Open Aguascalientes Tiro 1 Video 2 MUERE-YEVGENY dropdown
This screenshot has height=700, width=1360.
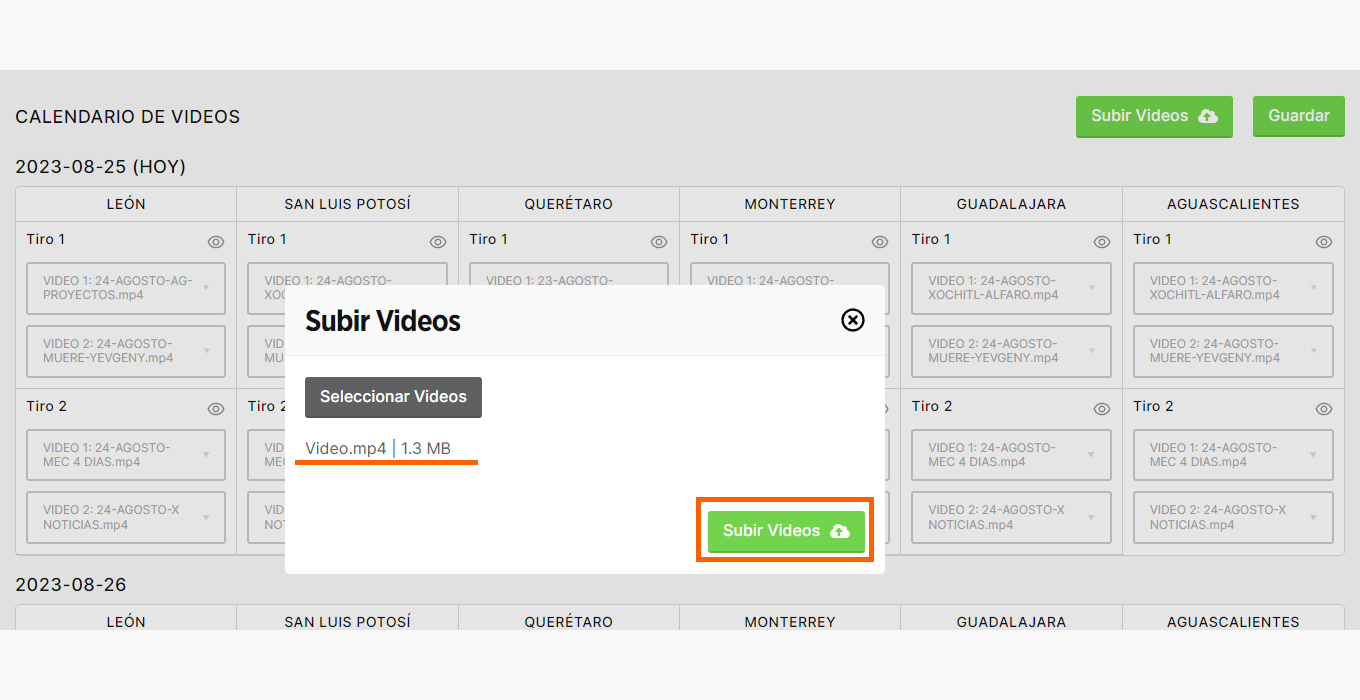click(1233, 351)
